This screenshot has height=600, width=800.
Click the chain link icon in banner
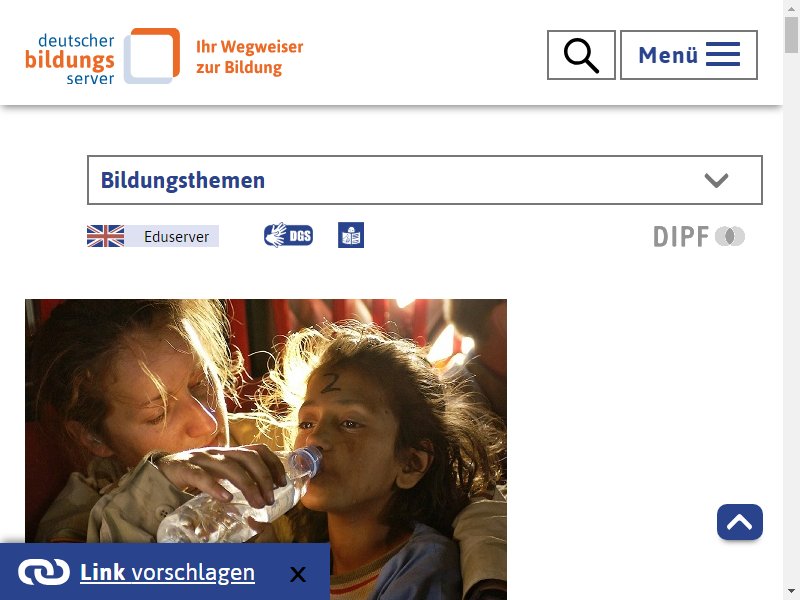click(44, 572)
